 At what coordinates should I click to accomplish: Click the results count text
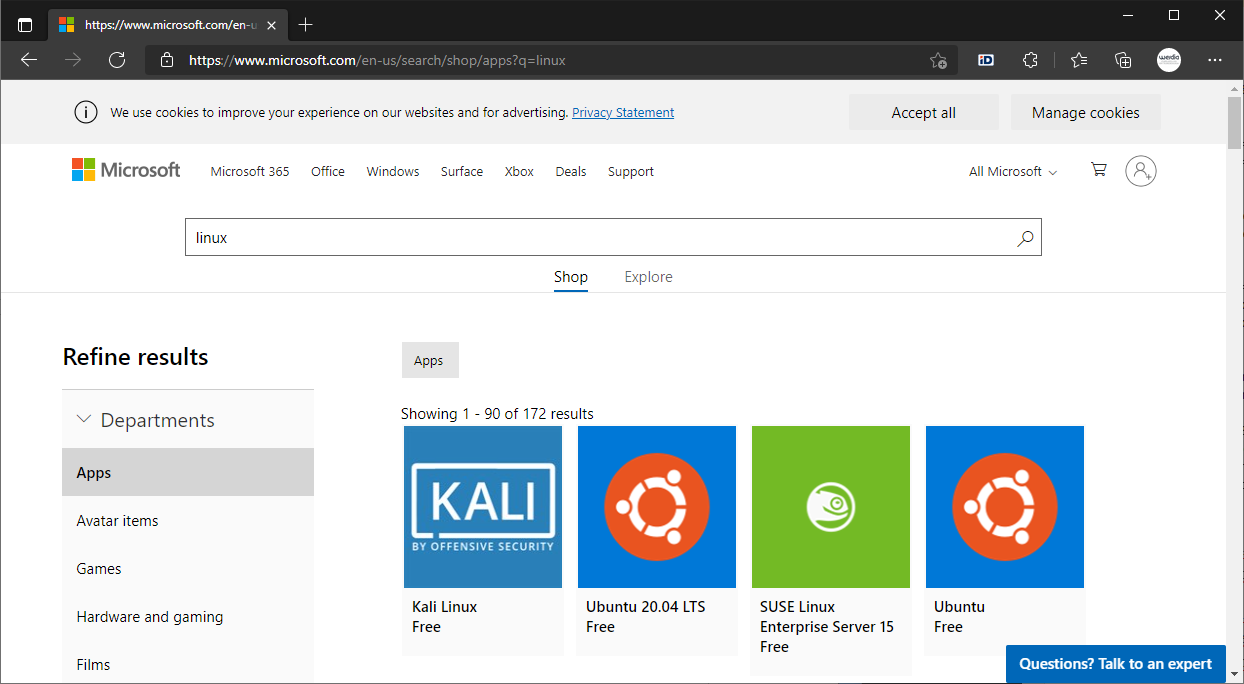coord(497,413)
